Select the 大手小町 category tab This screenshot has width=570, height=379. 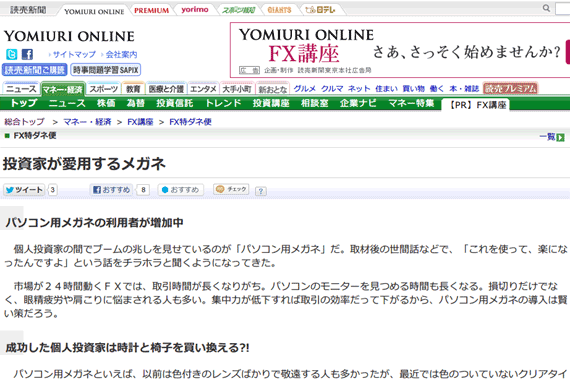pos(237,89)
